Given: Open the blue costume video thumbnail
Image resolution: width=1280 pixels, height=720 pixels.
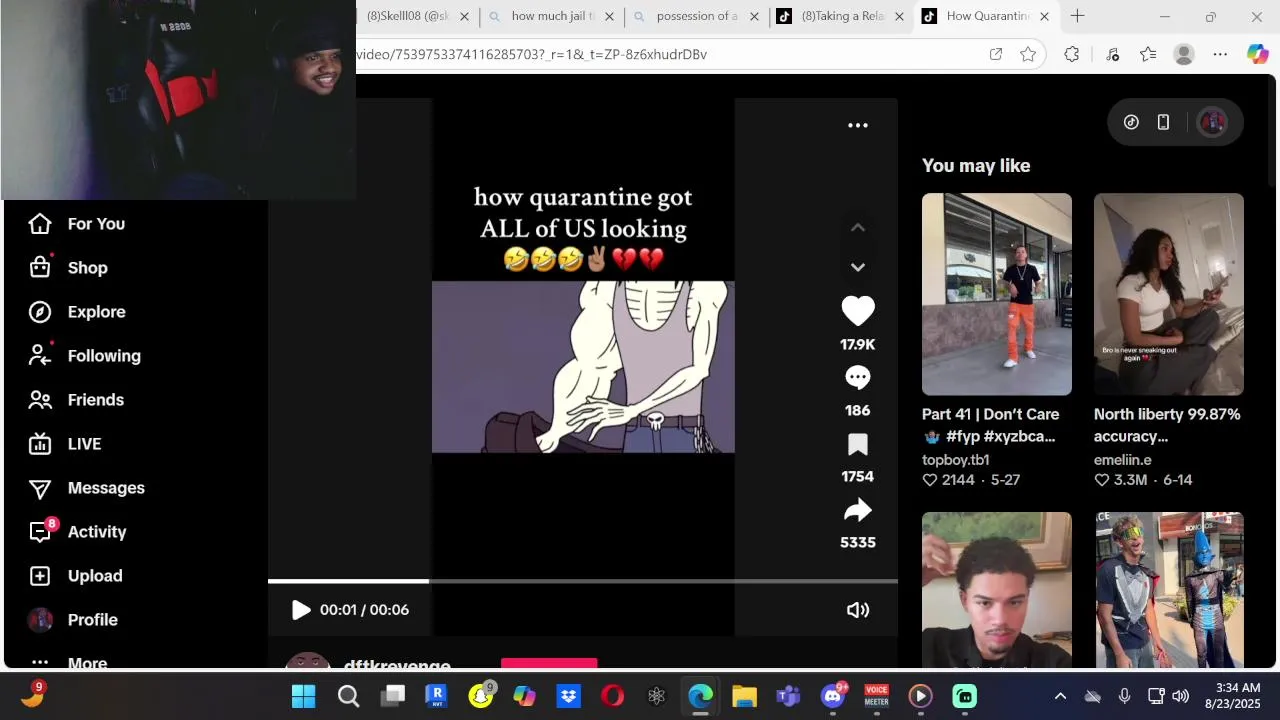Looking at the screenshot, I should point(1169,590).
